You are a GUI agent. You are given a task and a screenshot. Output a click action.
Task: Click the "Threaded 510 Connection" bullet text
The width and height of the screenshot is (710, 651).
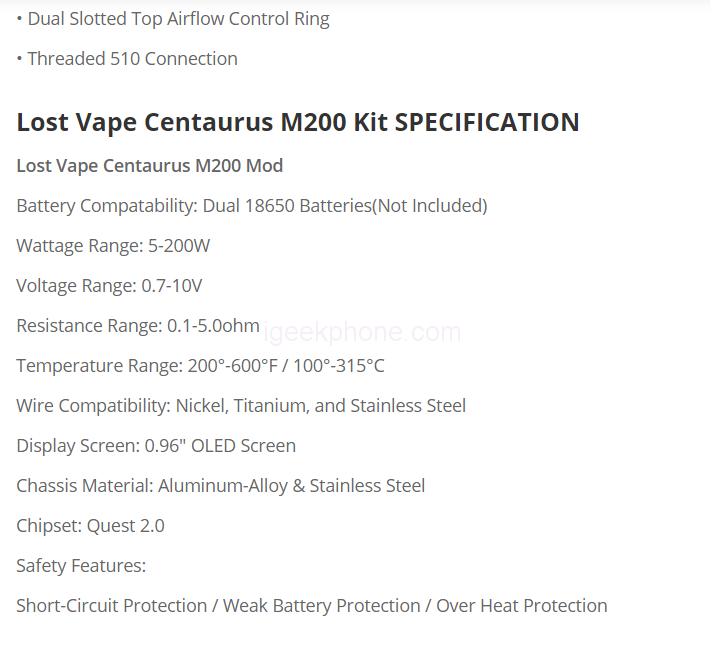[x=132, y=59]
